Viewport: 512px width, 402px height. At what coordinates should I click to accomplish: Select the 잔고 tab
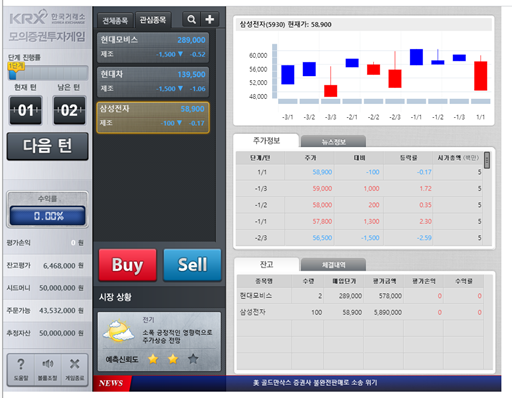266,265
